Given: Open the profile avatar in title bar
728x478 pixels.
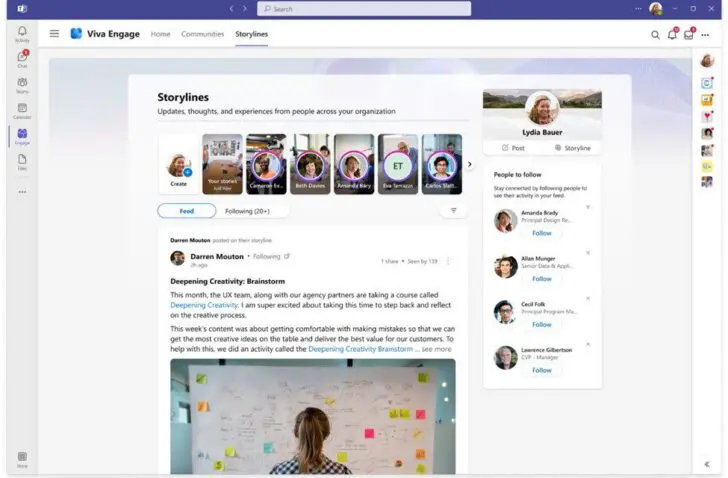Looking at the screenshot, I should [656, 8].
